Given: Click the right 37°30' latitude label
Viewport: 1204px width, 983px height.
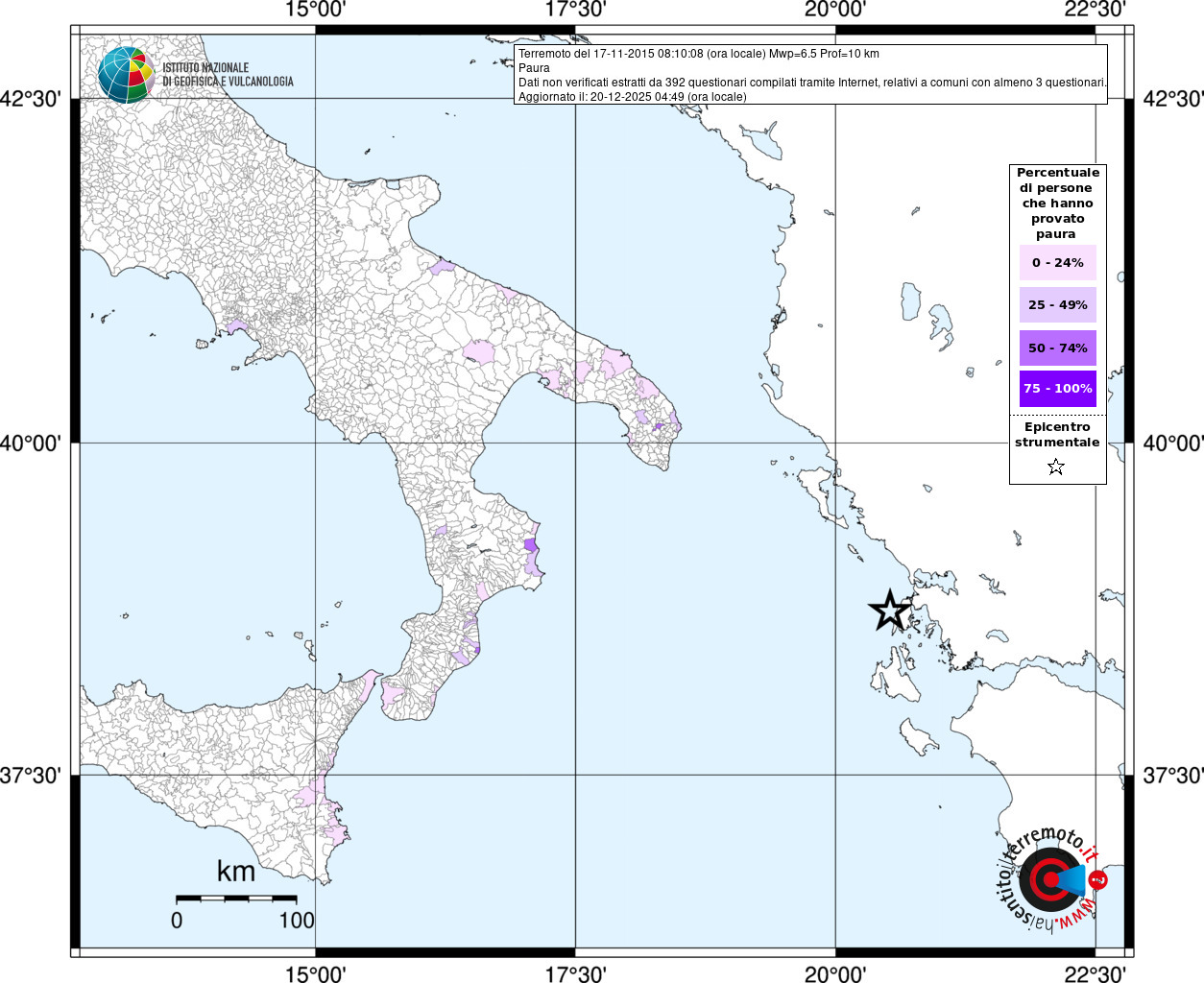Looking at the screenshot, I should click(1173, 775).
